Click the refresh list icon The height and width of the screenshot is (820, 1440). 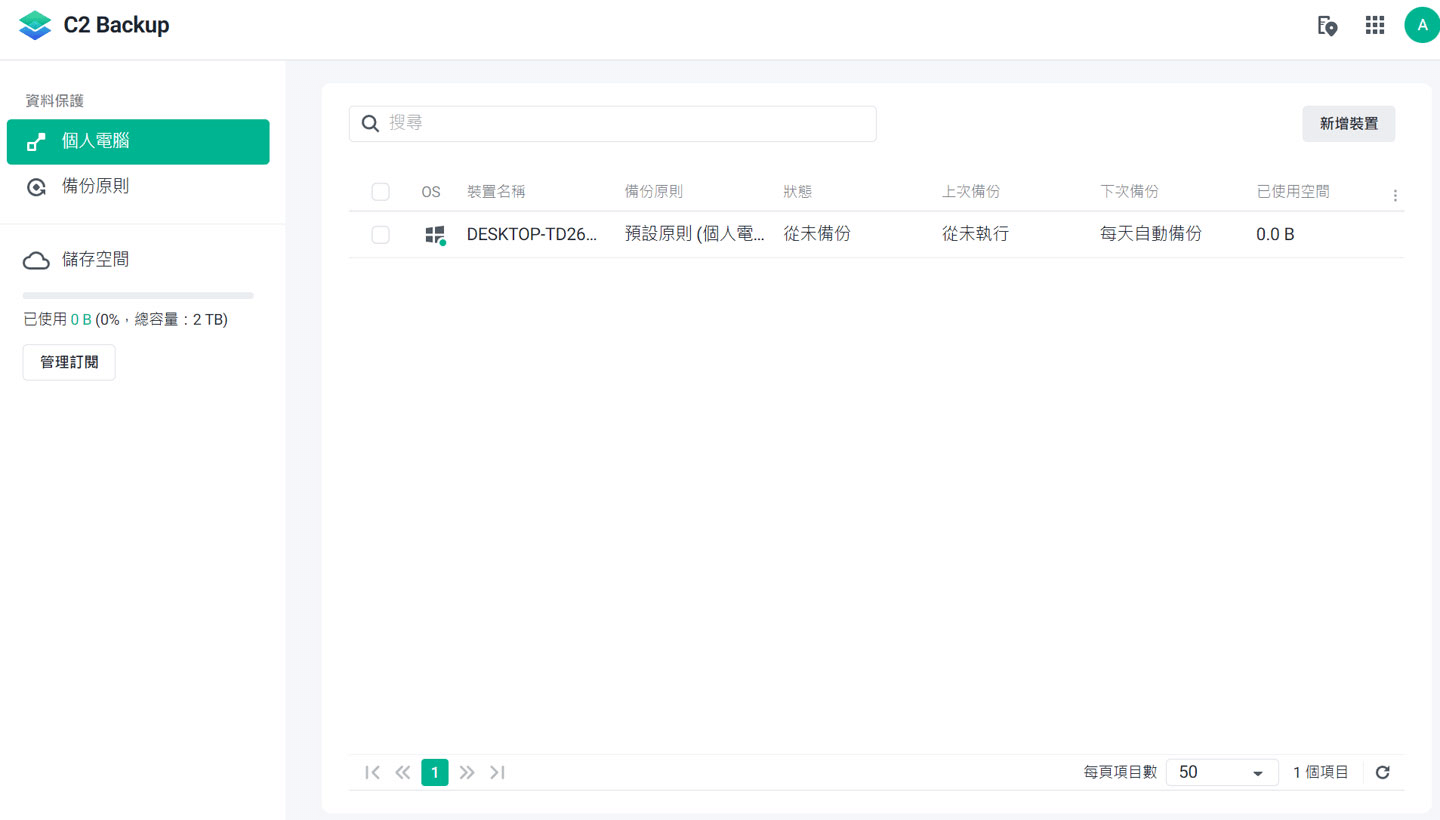pos(1383,772)
